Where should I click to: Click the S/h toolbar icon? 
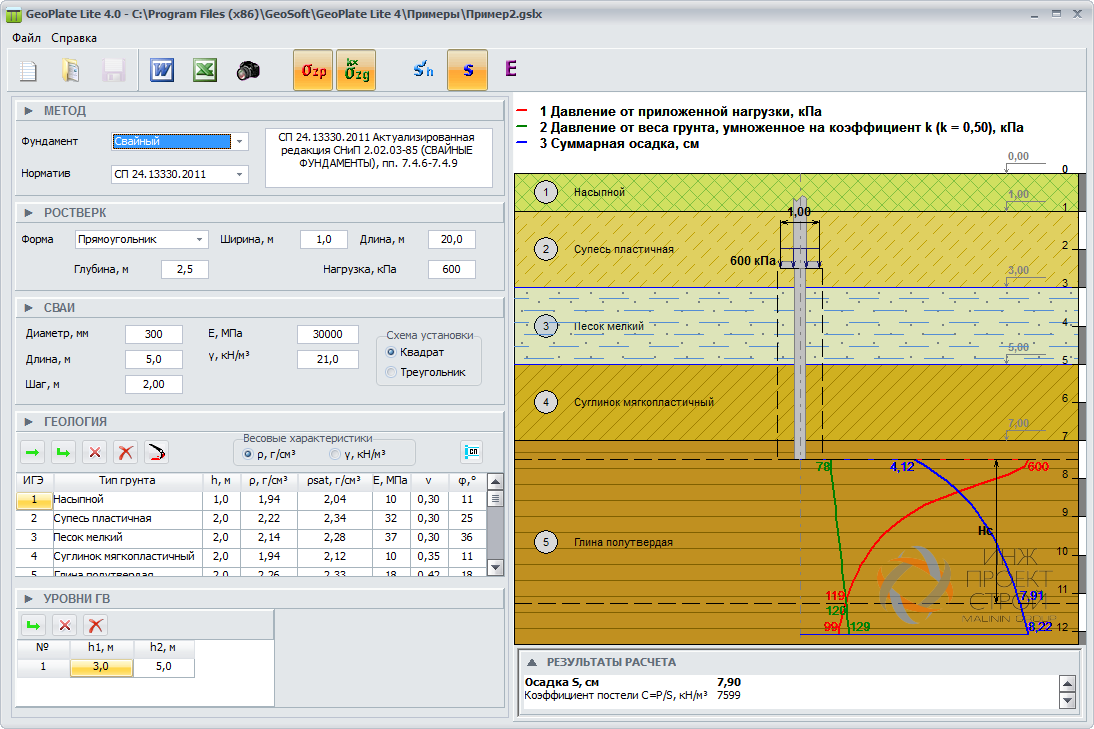424,69
